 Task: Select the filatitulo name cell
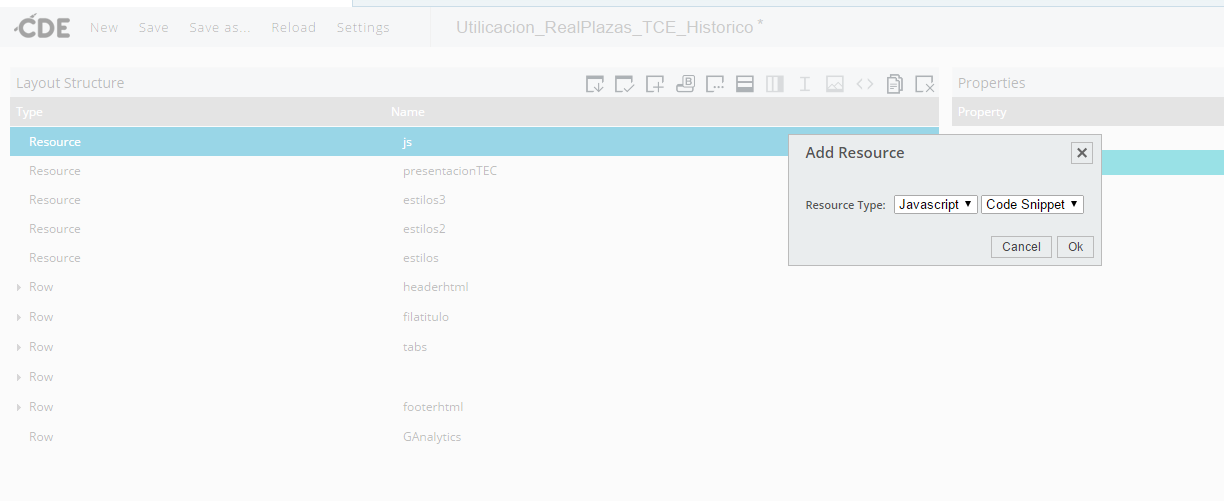tap(426, 317)
